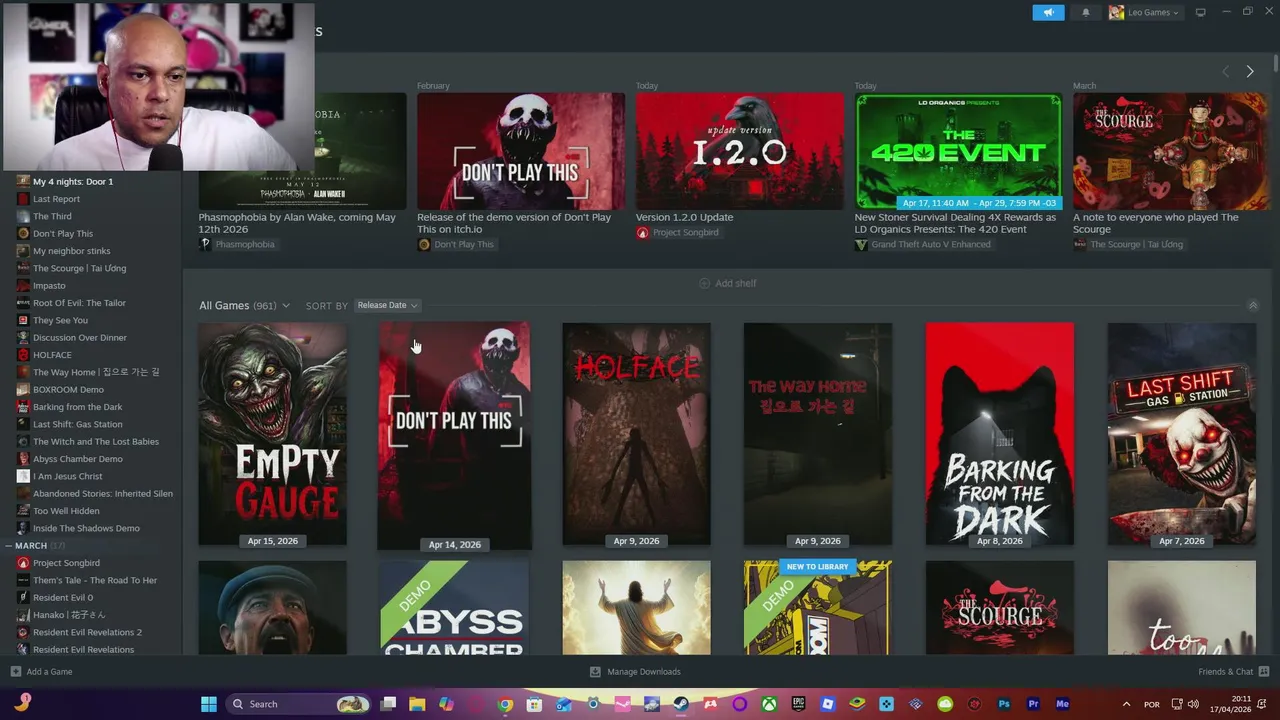The width and height of the screenshot is (1280, 720).
Task: Click the Project Songbird label under news
Action: [677, 232]
